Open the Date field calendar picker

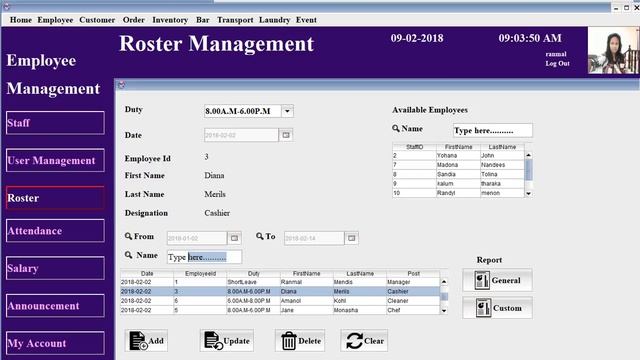pos(286,135)
